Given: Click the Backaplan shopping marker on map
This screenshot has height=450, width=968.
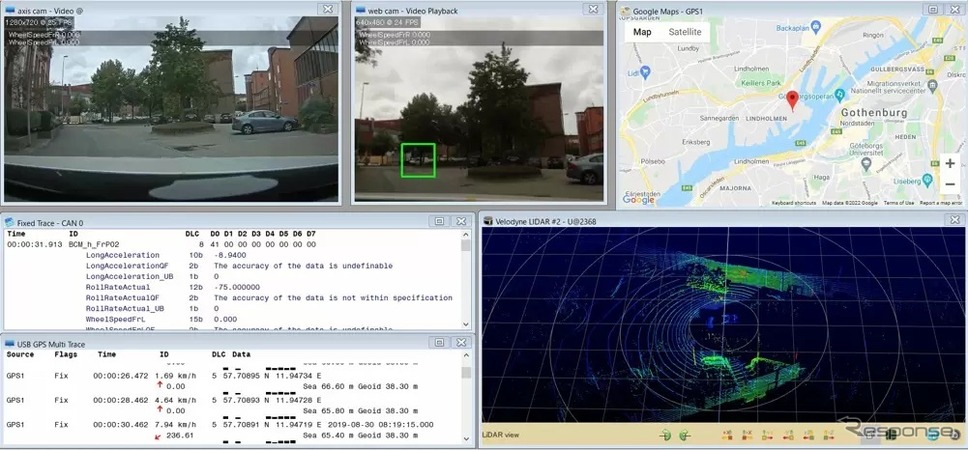Looking at the screenshot, I should click(x=816, y=25).
